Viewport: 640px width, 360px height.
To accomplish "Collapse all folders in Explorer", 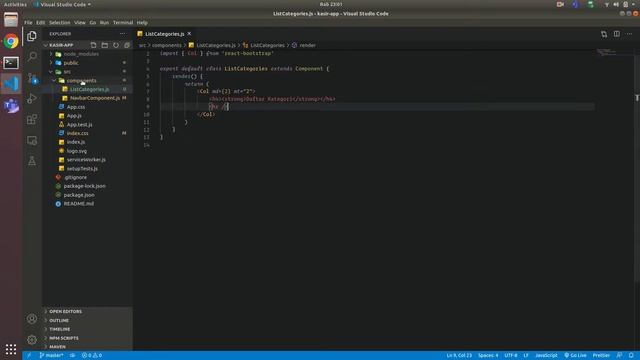I will [127, 45].
